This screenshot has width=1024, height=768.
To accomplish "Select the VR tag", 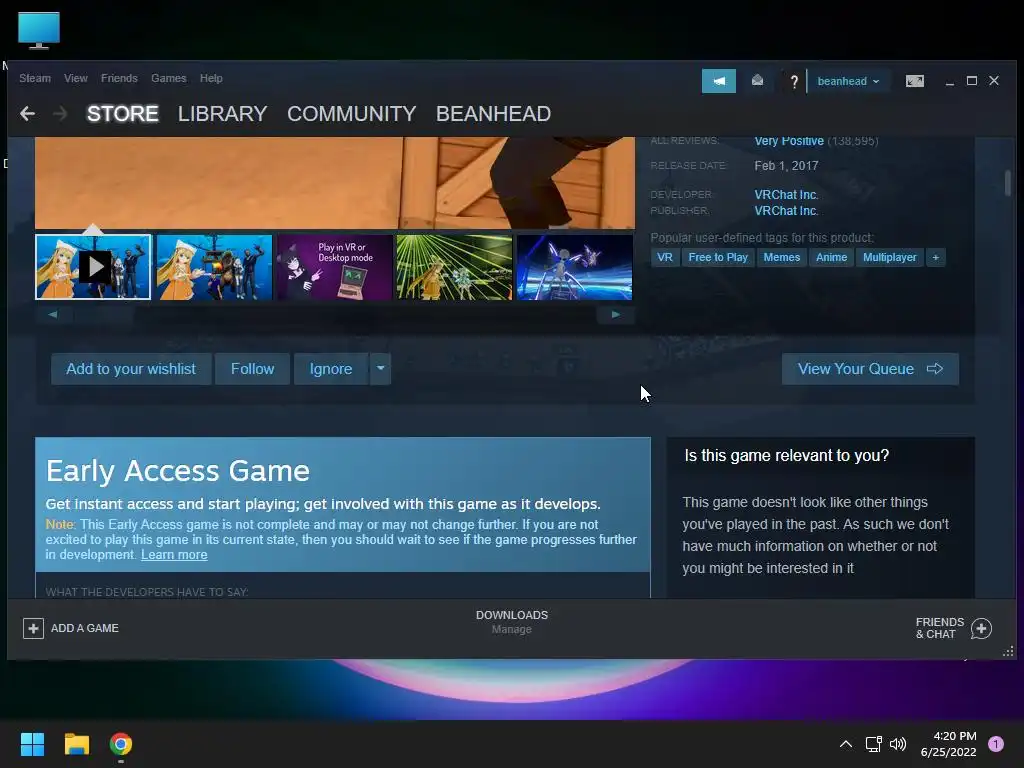I will [x=665, y=257].
